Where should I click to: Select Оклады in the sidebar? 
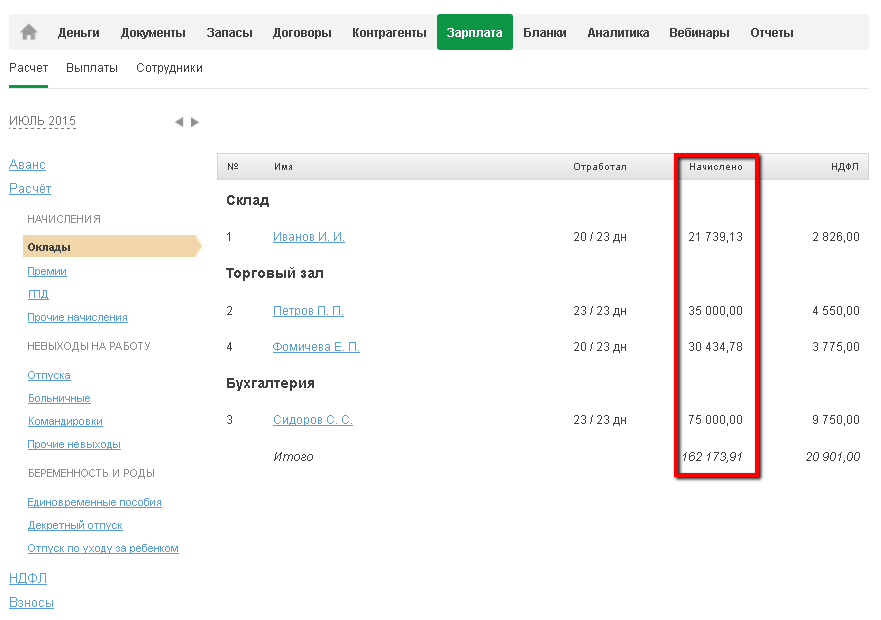tap(112, 247)
